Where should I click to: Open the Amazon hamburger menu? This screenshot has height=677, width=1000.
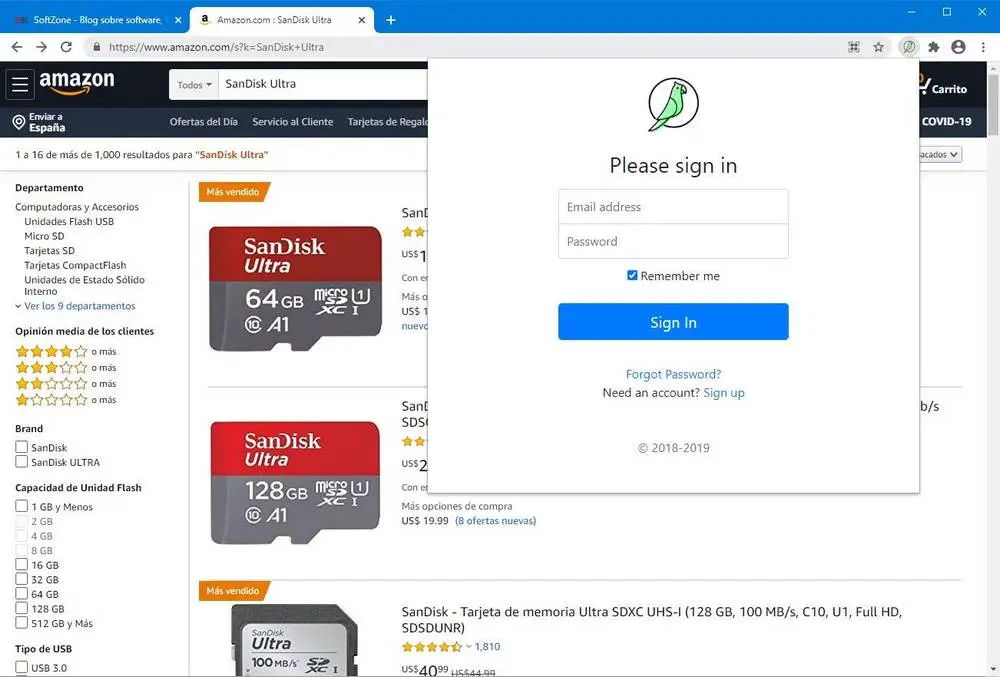(x=20, y=84)
